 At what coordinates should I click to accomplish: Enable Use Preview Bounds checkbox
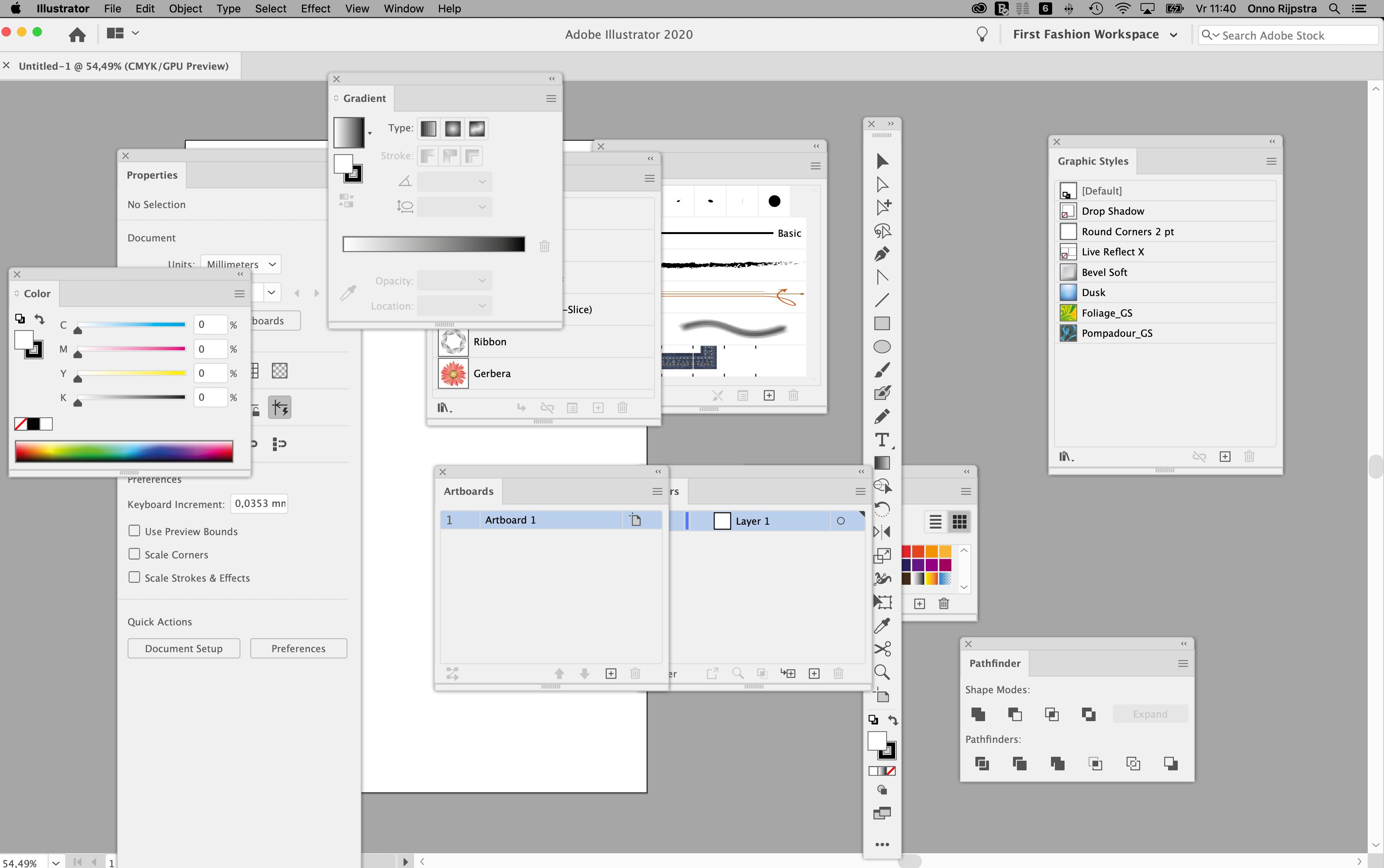(x=135, y=531)
